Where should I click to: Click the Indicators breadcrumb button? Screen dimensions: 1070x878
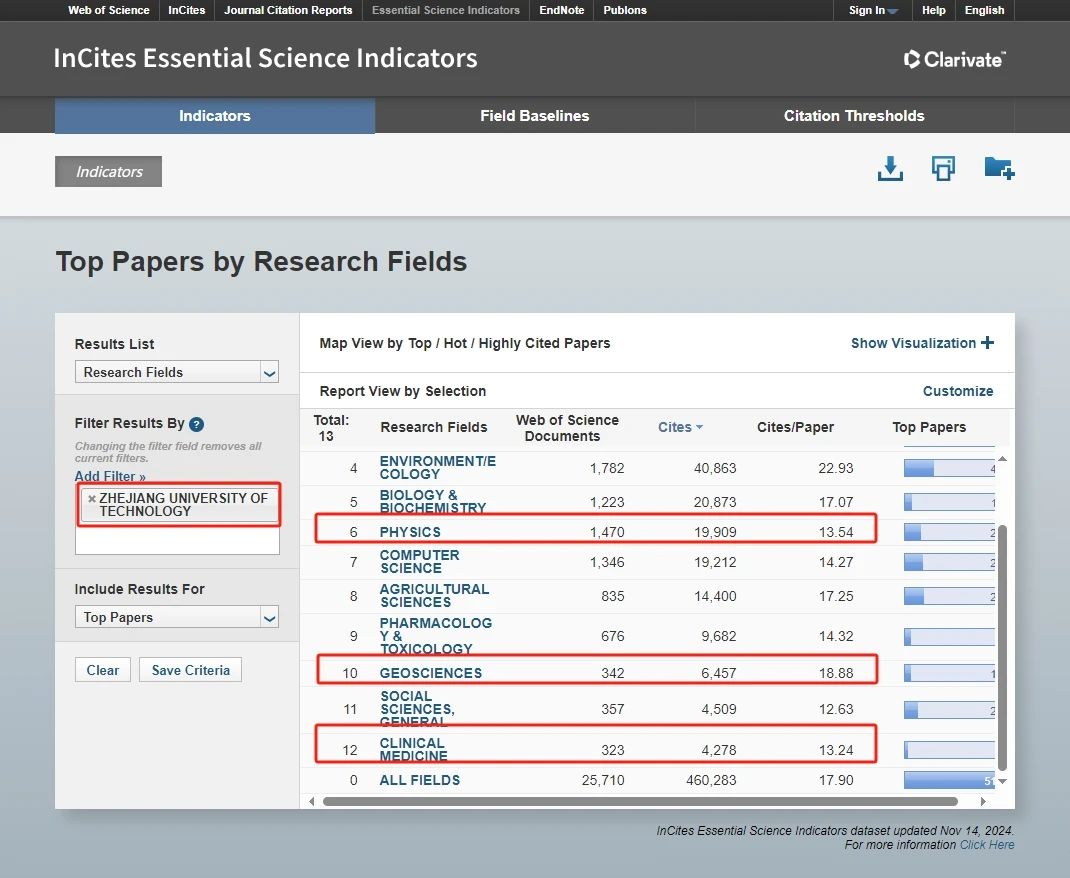point(109,171)
